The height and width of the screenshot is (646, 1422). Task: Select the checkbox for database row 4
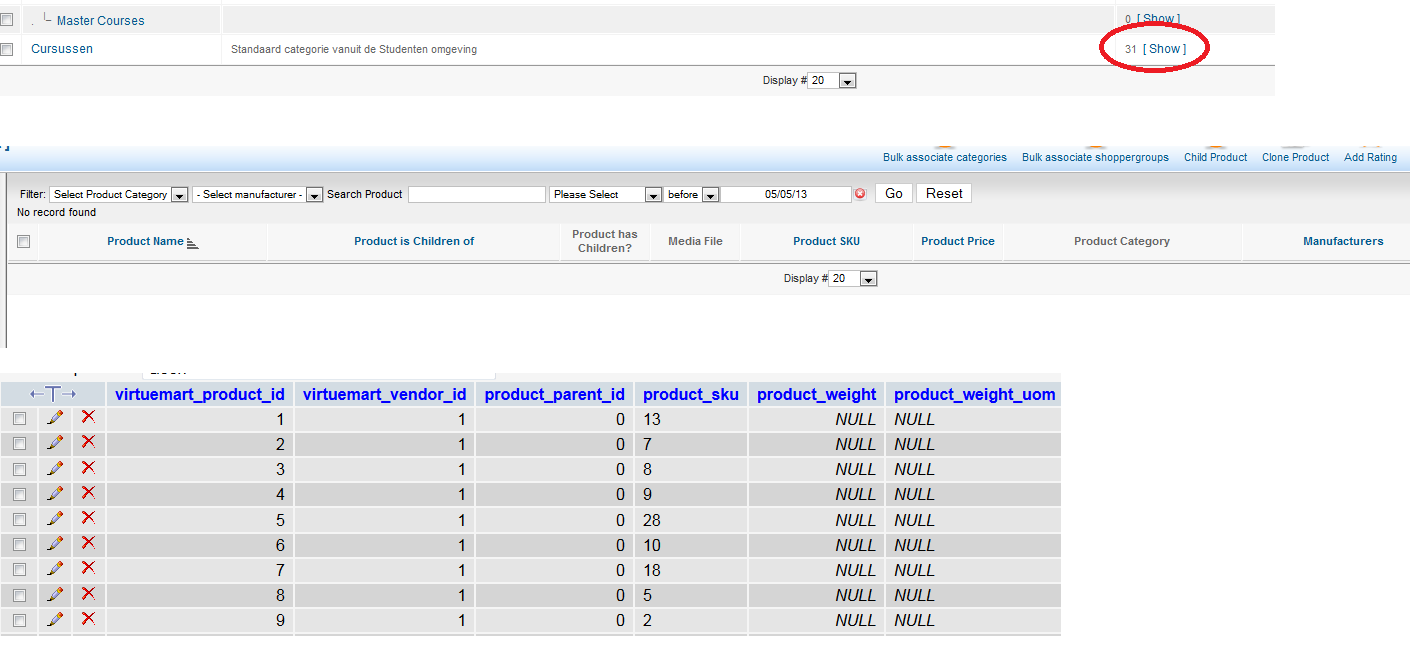pyautogui.click(x=19, y=494)
